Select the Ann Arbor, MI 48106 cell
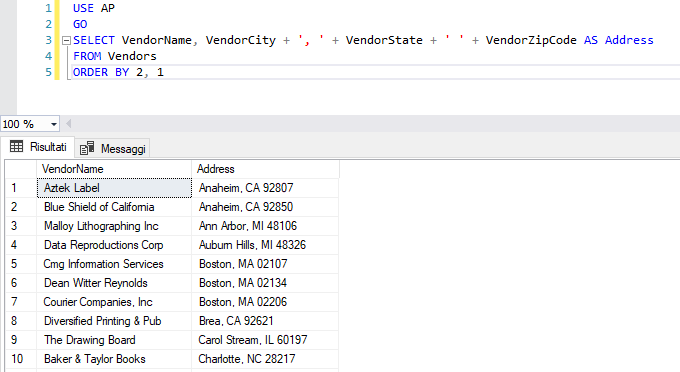 coord(265,226)
